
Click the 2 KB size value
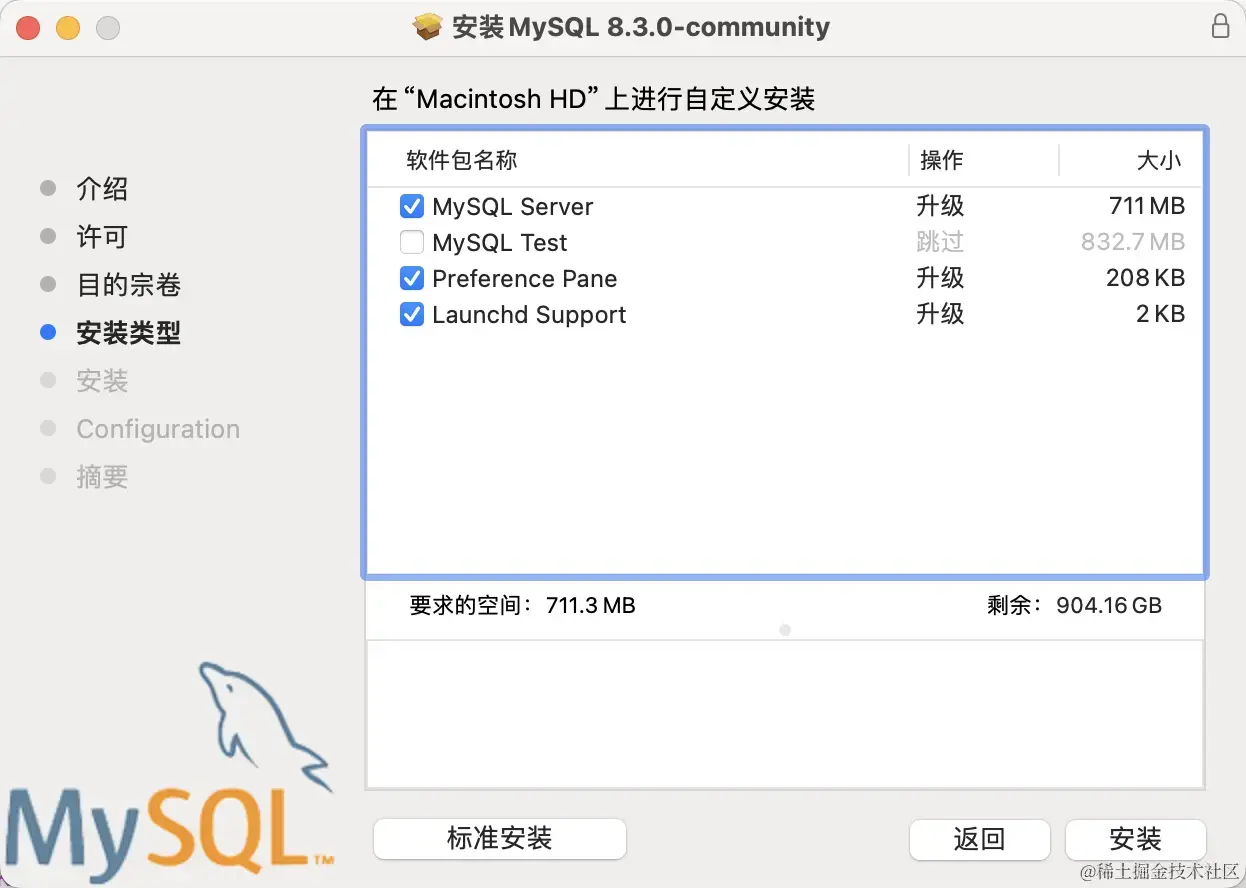(1160, 315)
